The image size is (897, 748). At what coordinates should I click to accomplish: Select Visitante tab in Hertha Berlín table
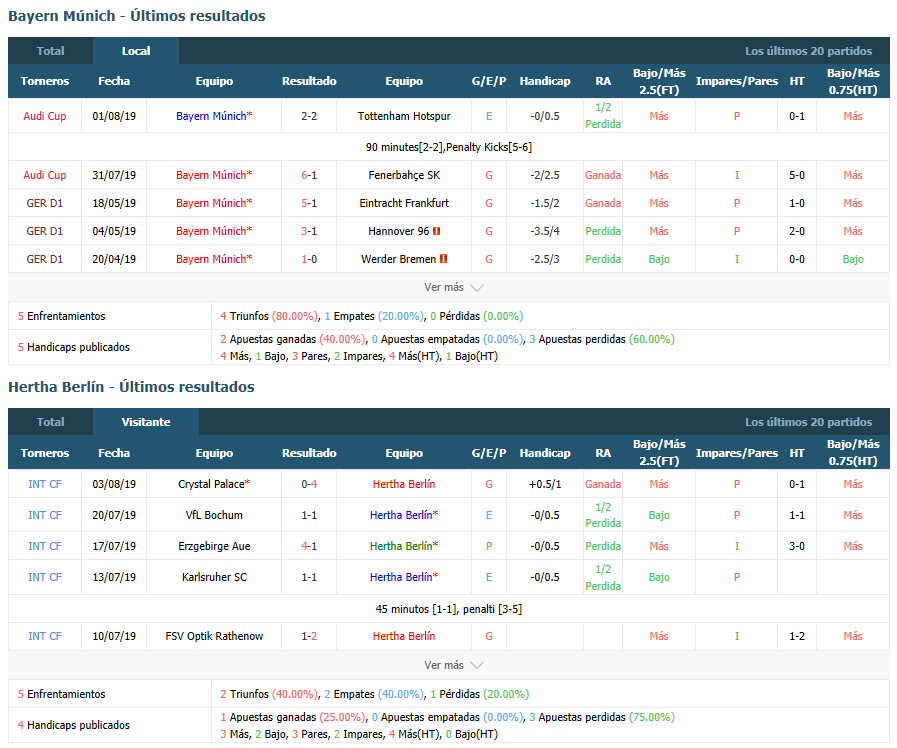(x=146, y=422)
